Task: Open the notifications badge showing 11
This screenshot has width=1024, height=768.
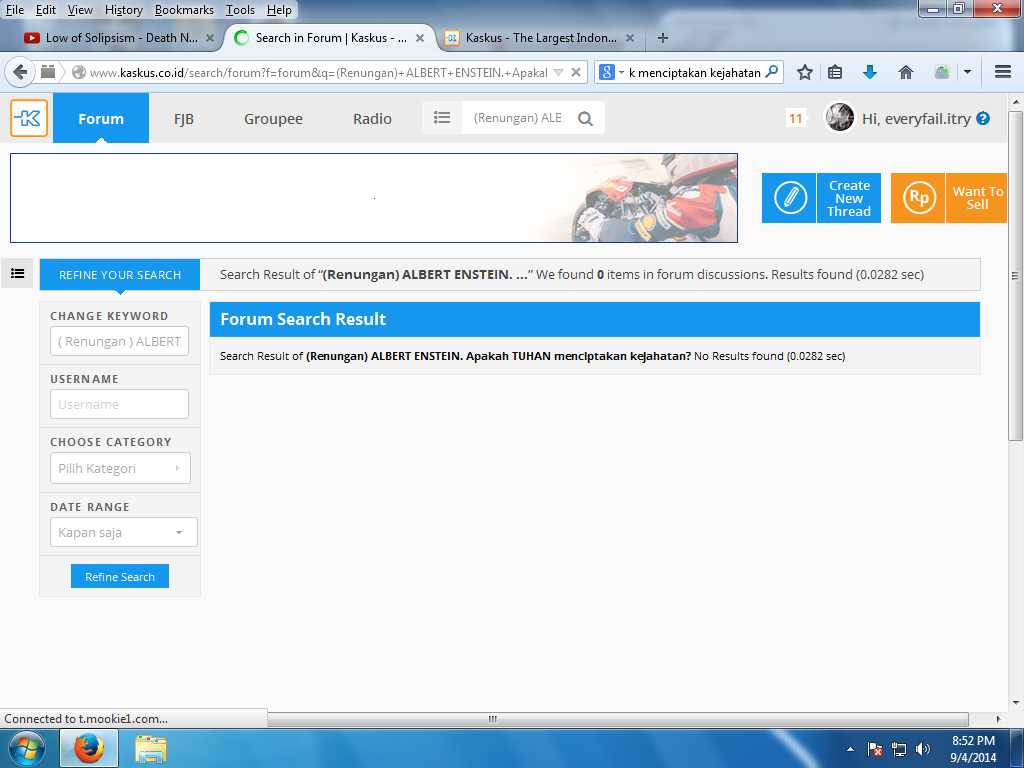Action: (795, 118)
